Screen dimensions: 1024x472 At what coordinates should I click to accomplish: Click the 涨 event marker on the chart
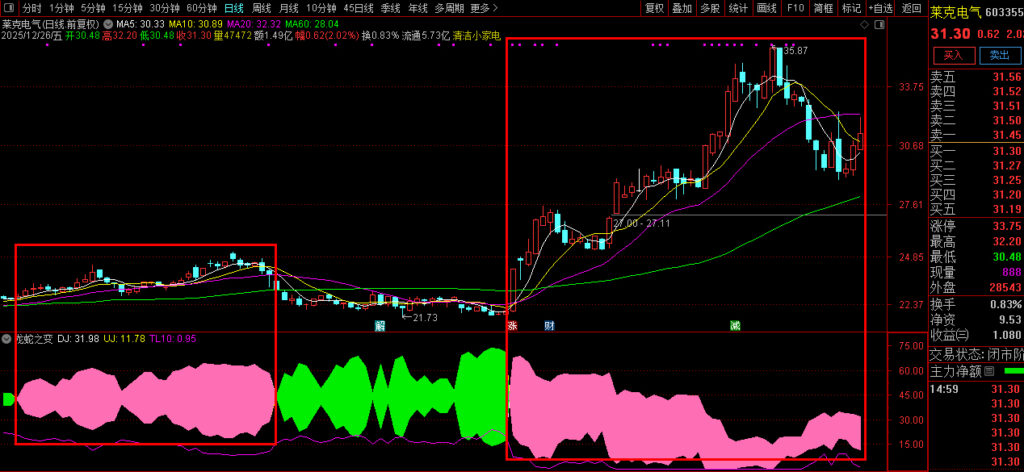pos(512,326)
